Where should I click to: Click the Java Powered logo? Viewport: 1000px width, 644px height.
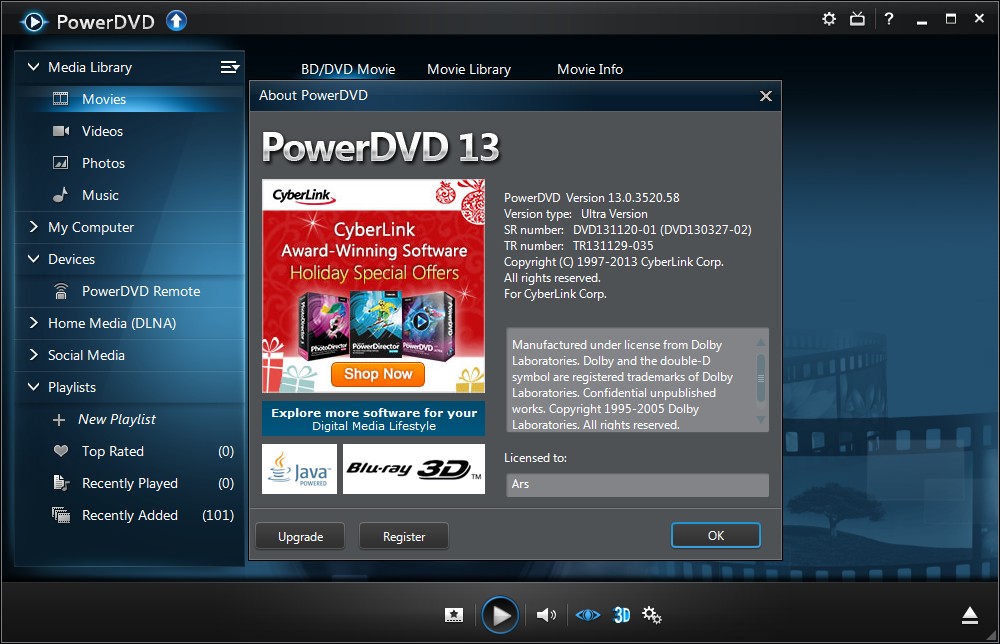tap(299, 469)
